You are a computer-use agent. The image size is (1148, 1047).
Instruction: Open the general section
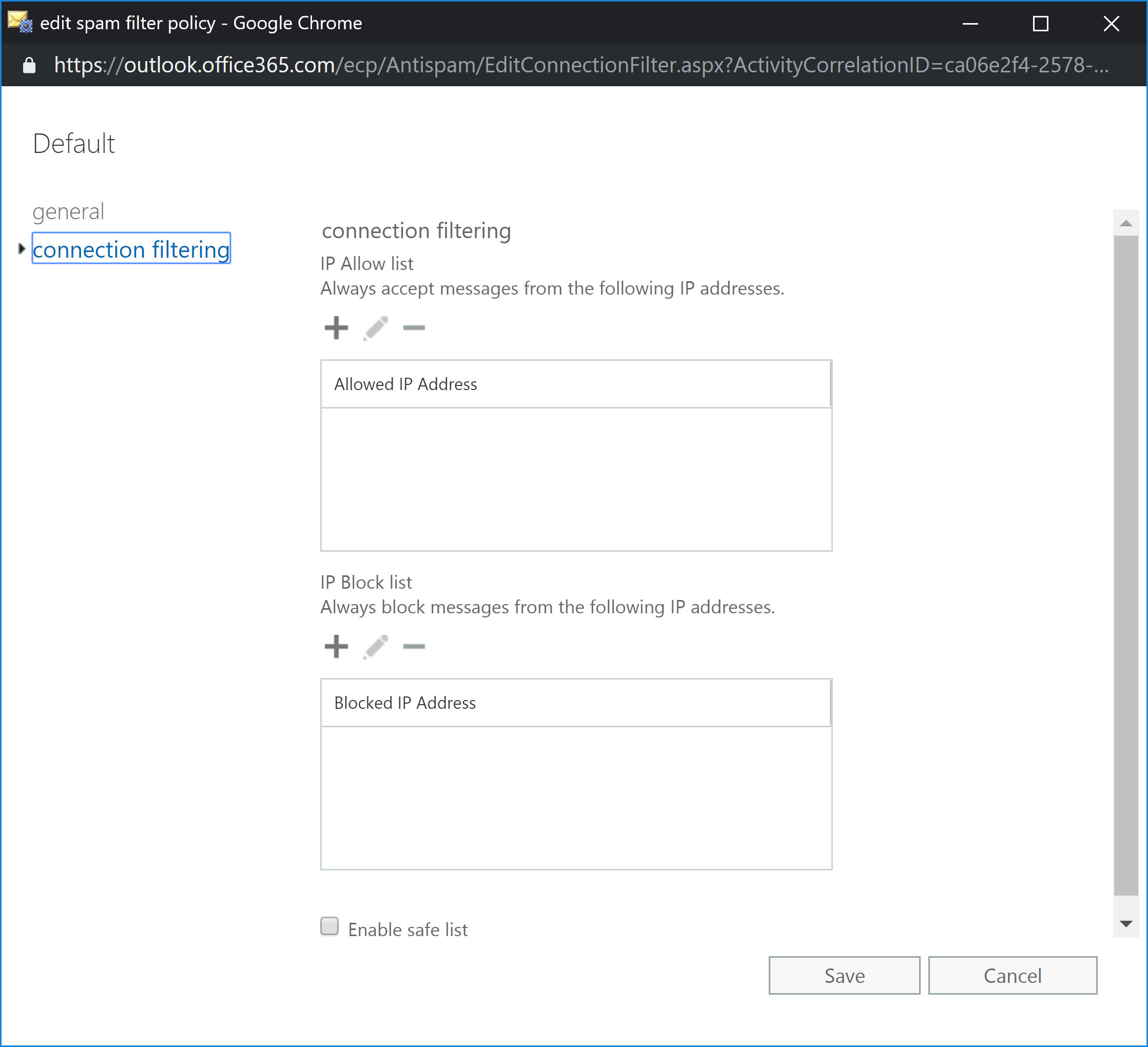(68, 211)
